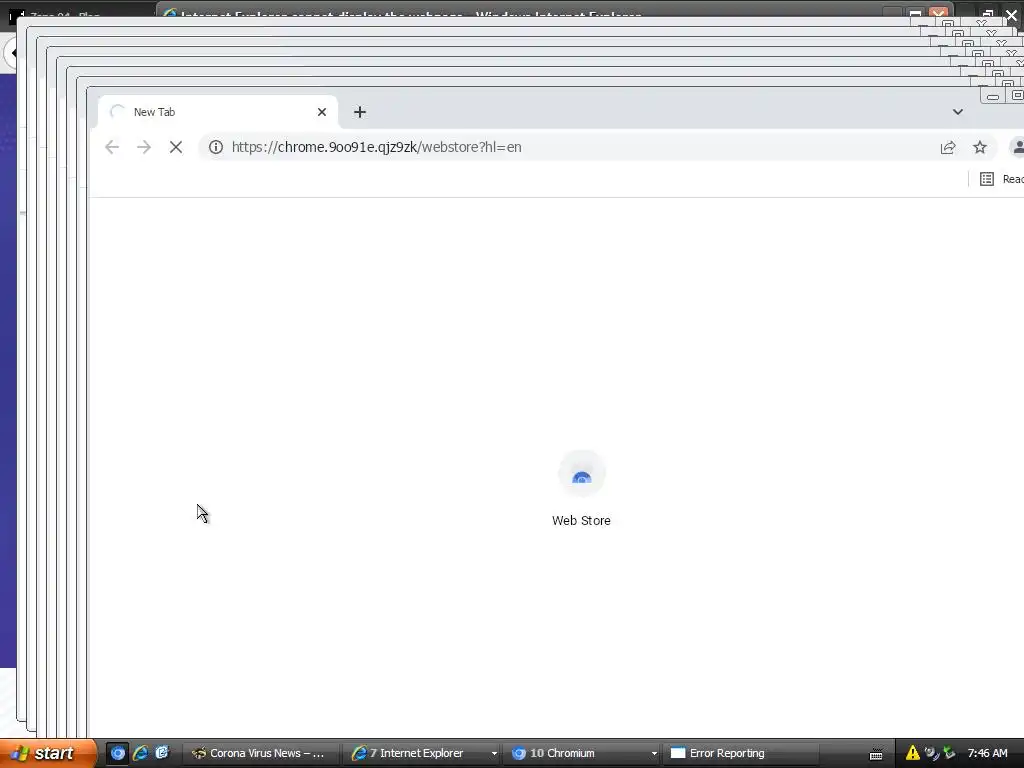Launch Chromium from Quick Launch
1024x768 pixels.
click(118, 753)
